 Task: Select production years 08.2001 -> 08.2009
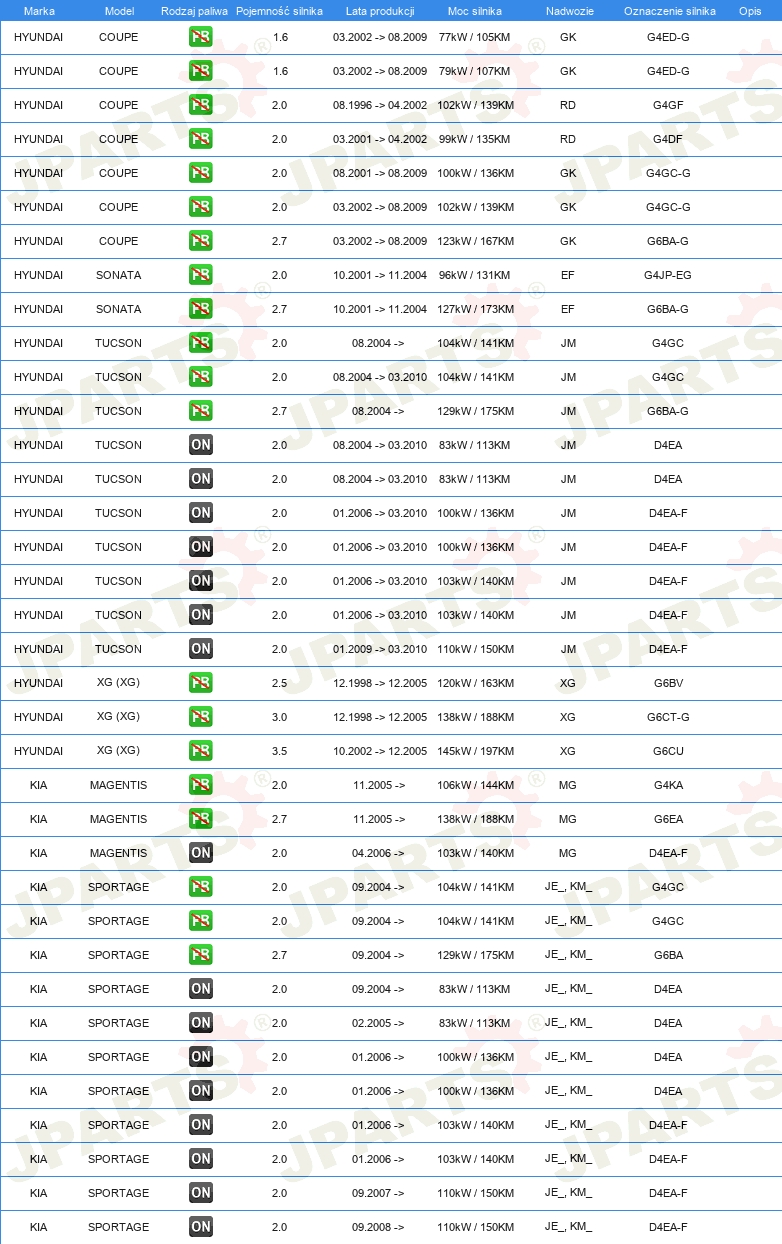380,173
